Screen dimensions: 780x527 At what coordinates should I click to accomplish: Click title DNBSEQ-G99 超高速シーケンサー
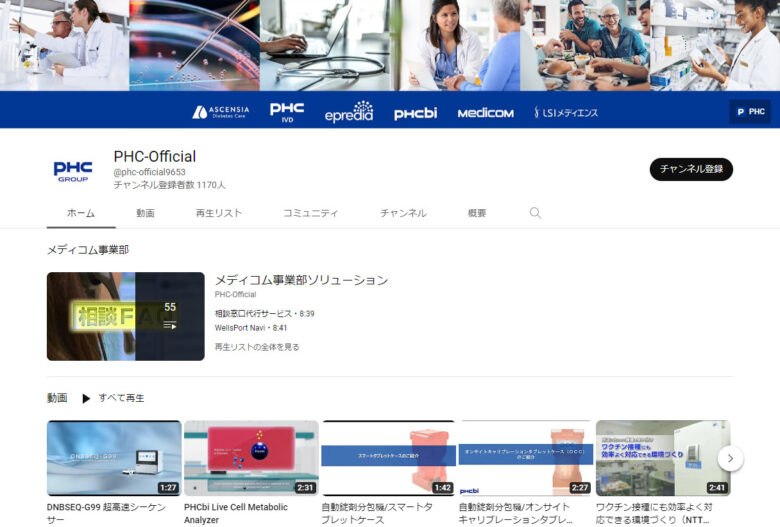106,513
